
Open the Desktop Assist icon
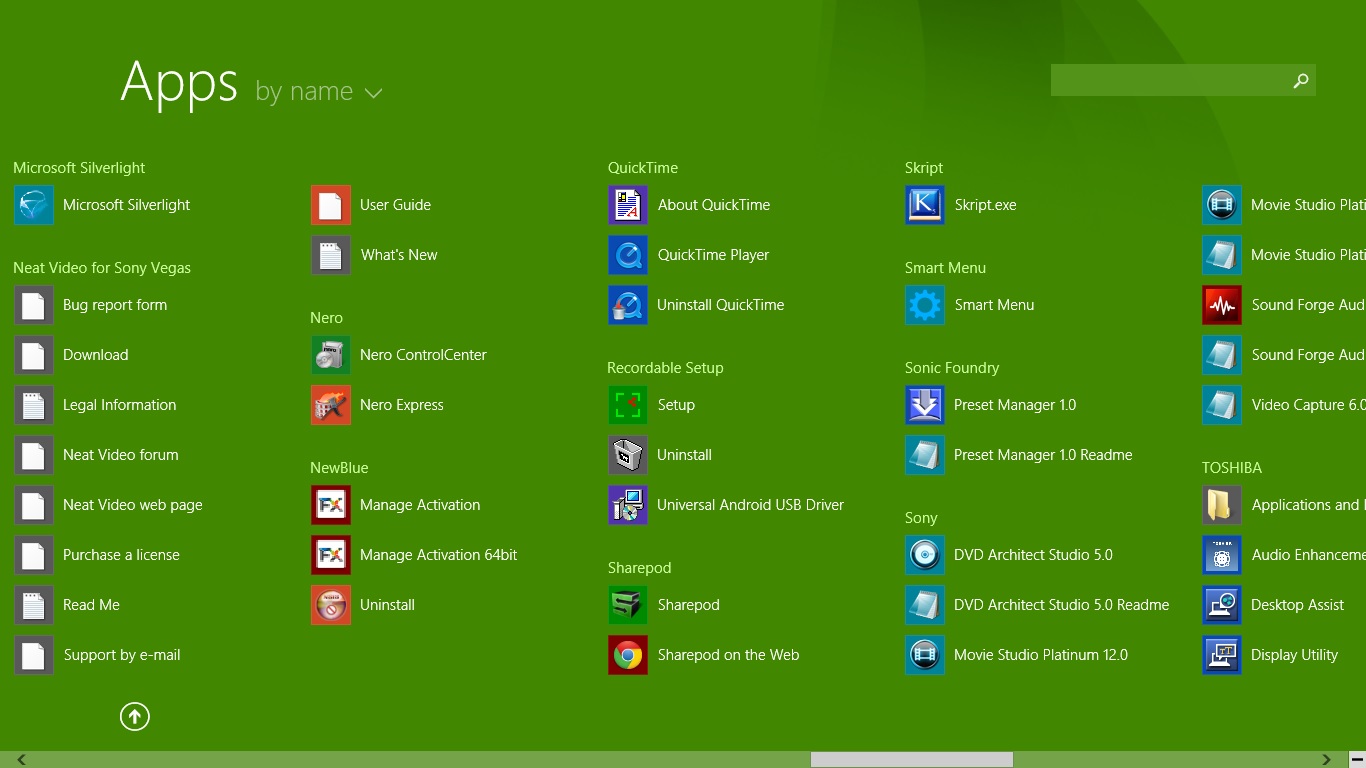tap(1222, 605)
